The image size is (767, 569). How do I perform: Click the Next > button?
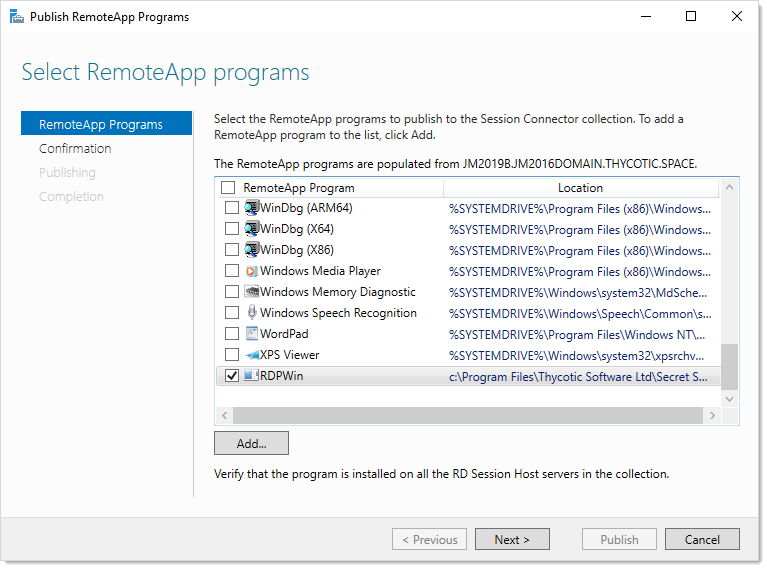point(512,539)
